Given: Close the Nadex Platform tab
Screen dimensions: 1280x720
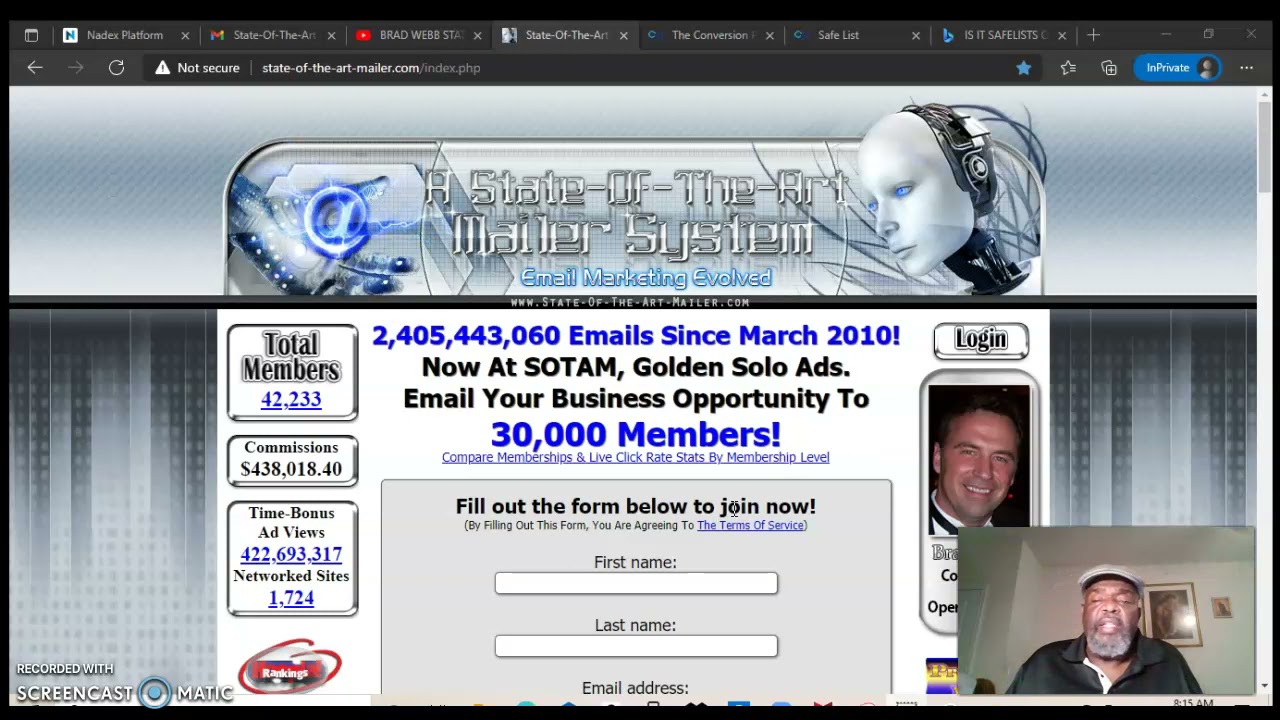Looking at the screenshot, I should click(x=185, y=35).
